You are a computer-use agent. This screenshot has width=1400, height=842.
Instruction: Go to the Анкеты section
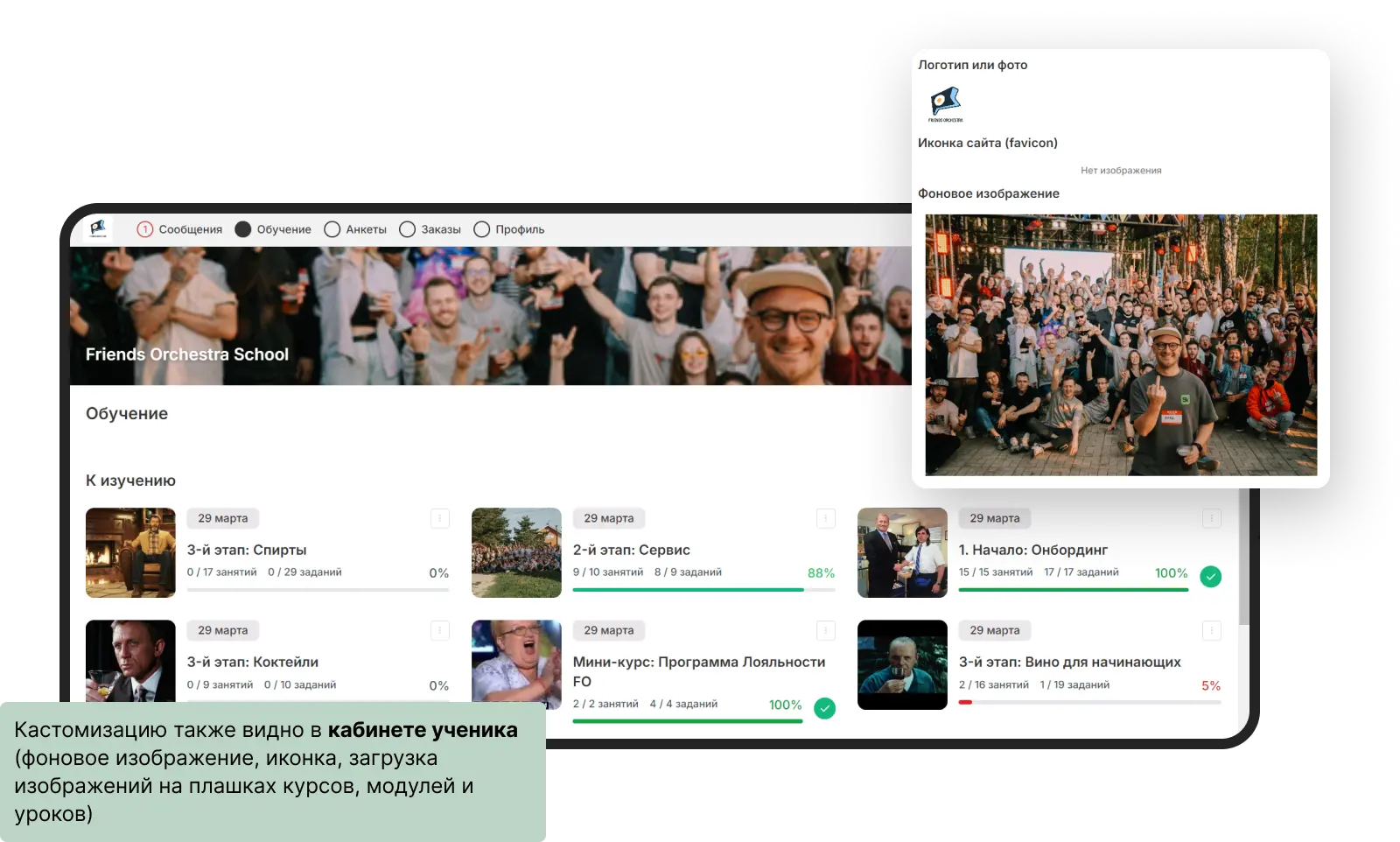(x=355, y=229)
